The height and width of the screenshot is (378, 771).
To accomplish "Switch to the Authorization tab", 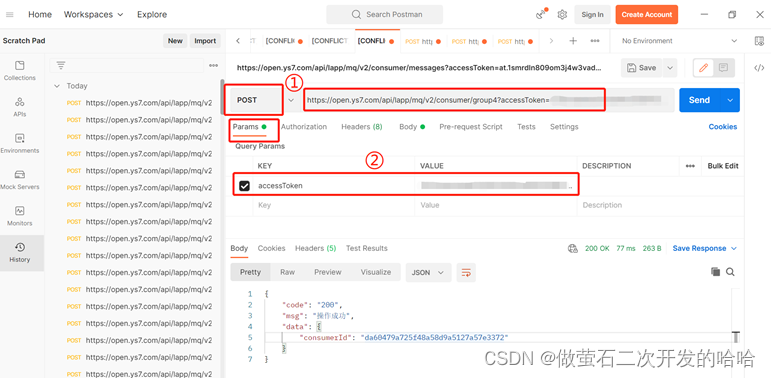I will pyautogui.click(x=303, y=127).
